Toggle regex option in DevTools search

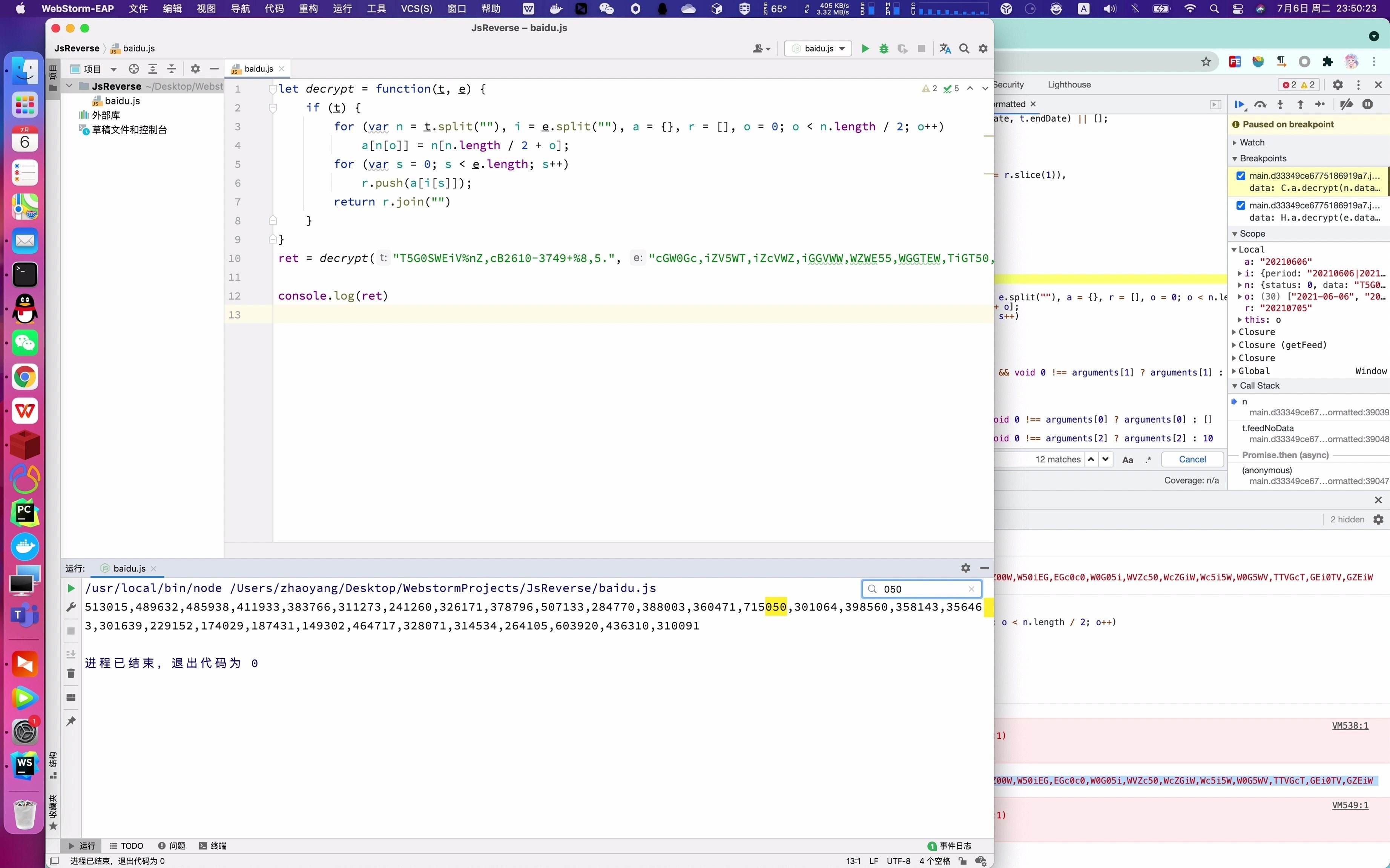coord(1148,460)
